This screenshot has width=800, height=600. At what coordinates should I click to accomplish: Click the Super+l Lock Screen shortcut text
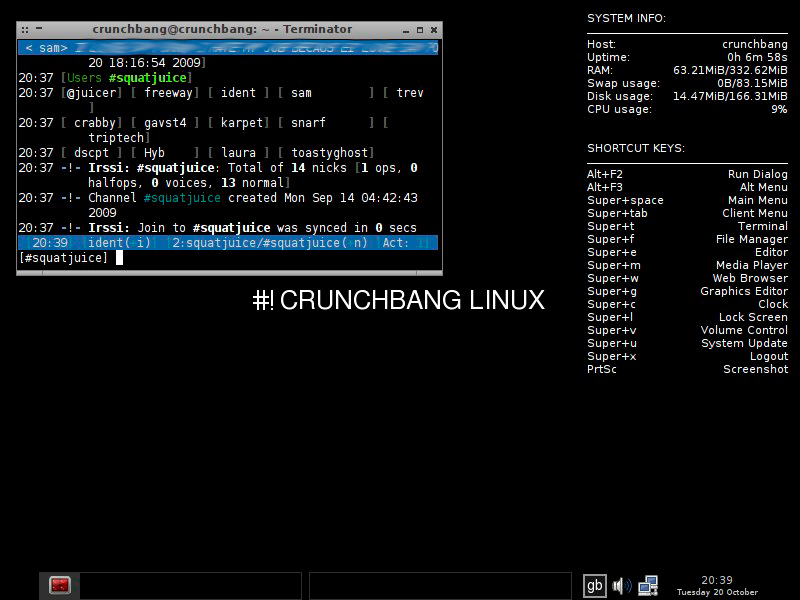pos(687,317)
